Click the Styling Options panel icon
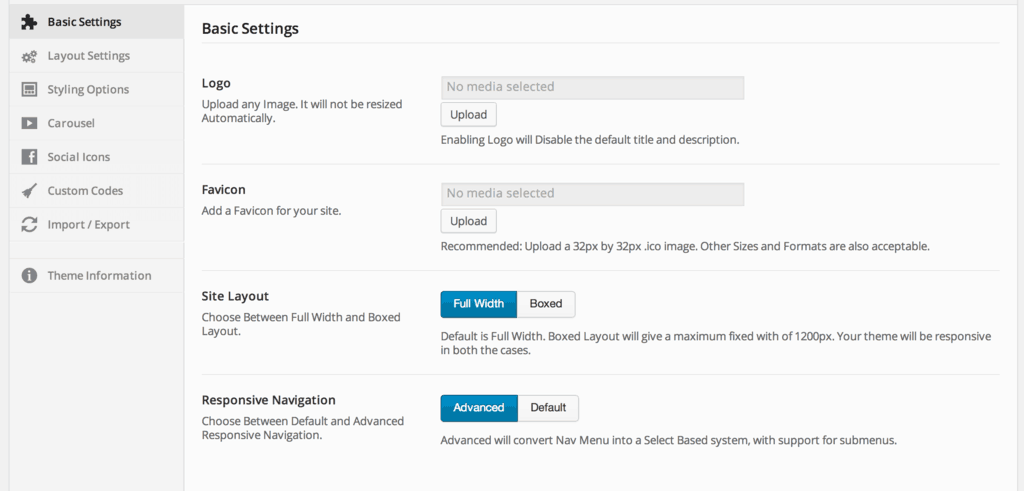The width and height of the screenshot is (1024, 491). pyautogui.click(x=29, y=89)
